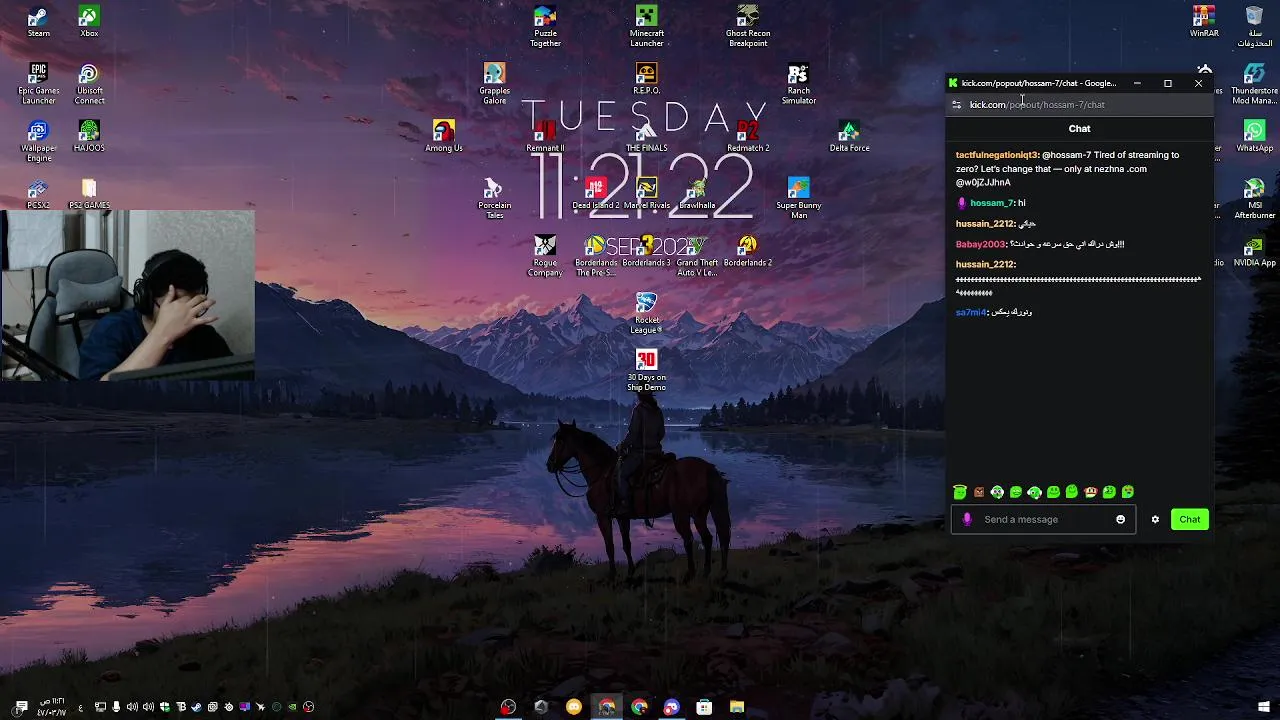
Task: Open tactfulnegationiqt3 username in chat
Action: tap(997, 155)
